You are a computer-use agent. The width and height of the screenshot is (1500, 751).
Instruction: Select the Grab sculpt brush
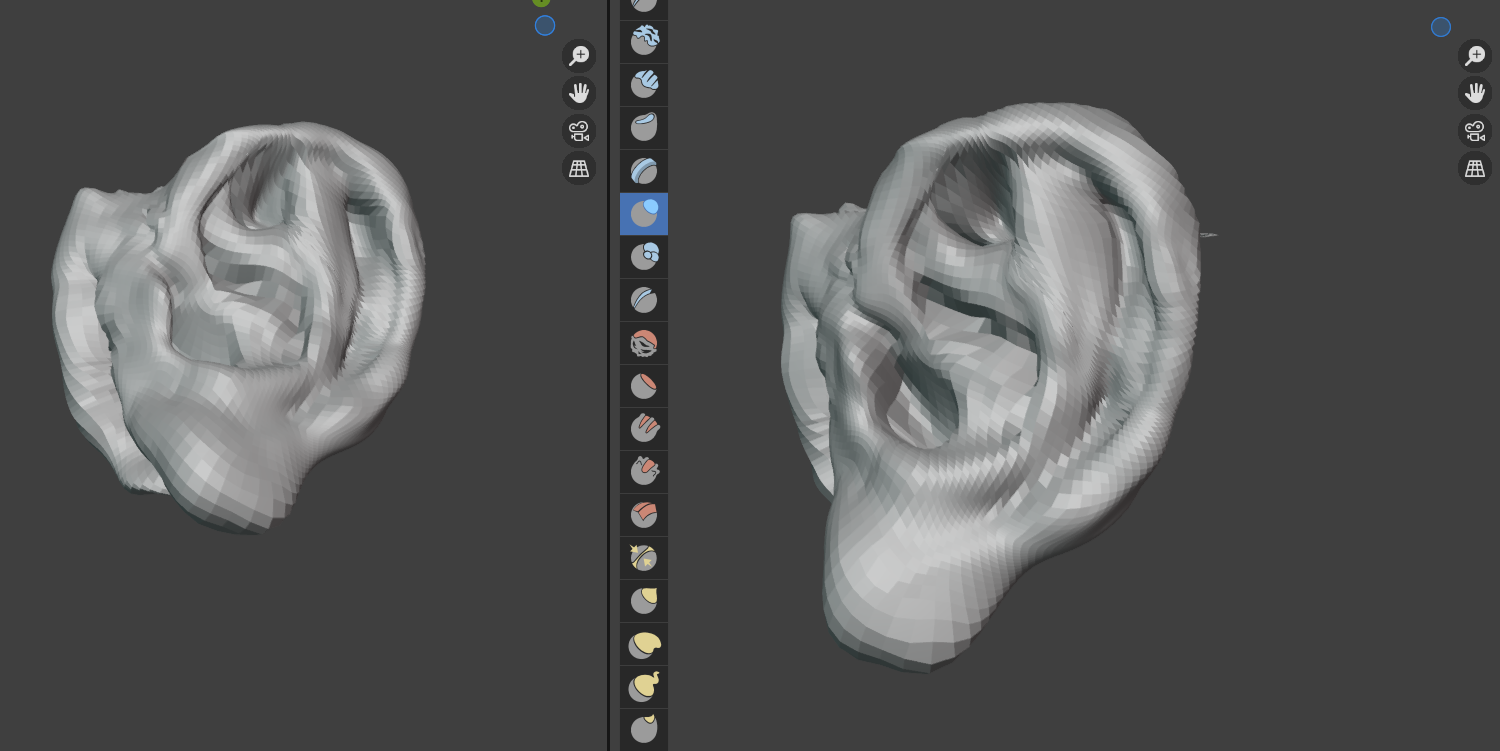click(x=644, y=601)
